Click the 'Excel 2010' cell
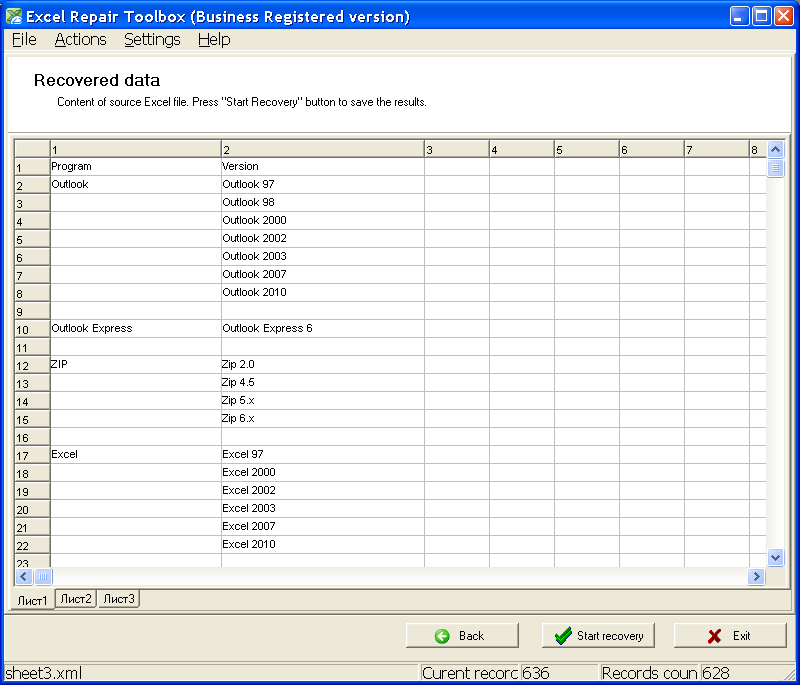The width and height of the screenshot is (800, 685). click(x=322, y=544)
